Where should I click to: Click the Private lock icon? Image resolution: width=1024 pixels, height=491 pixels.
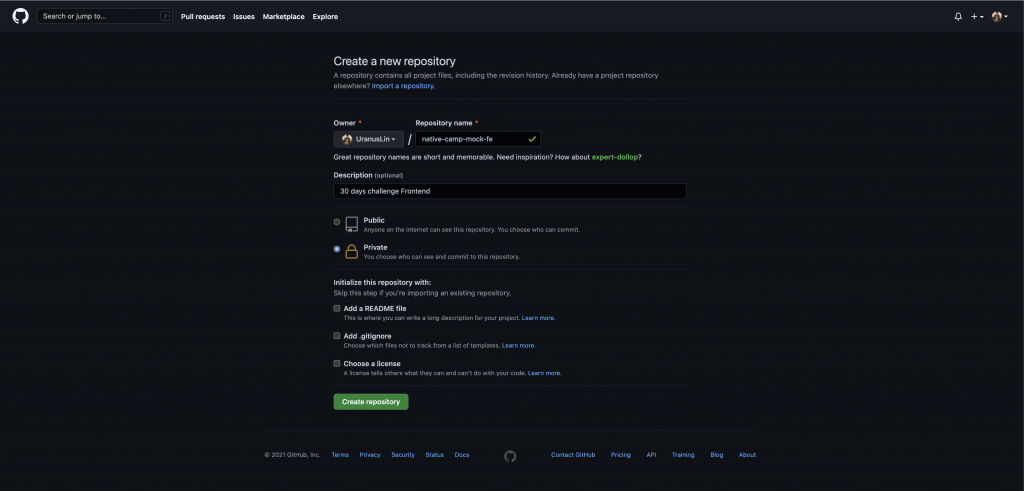pos(352,250)
